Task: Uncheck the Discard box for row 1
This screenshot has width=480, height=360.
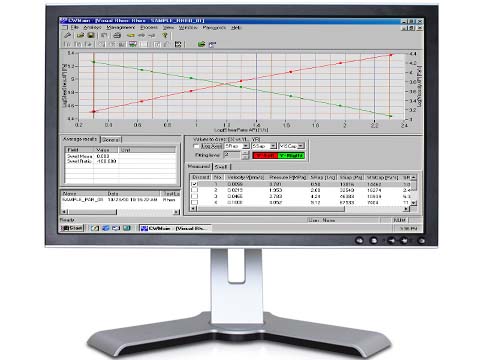Action: tap(195, 184)
